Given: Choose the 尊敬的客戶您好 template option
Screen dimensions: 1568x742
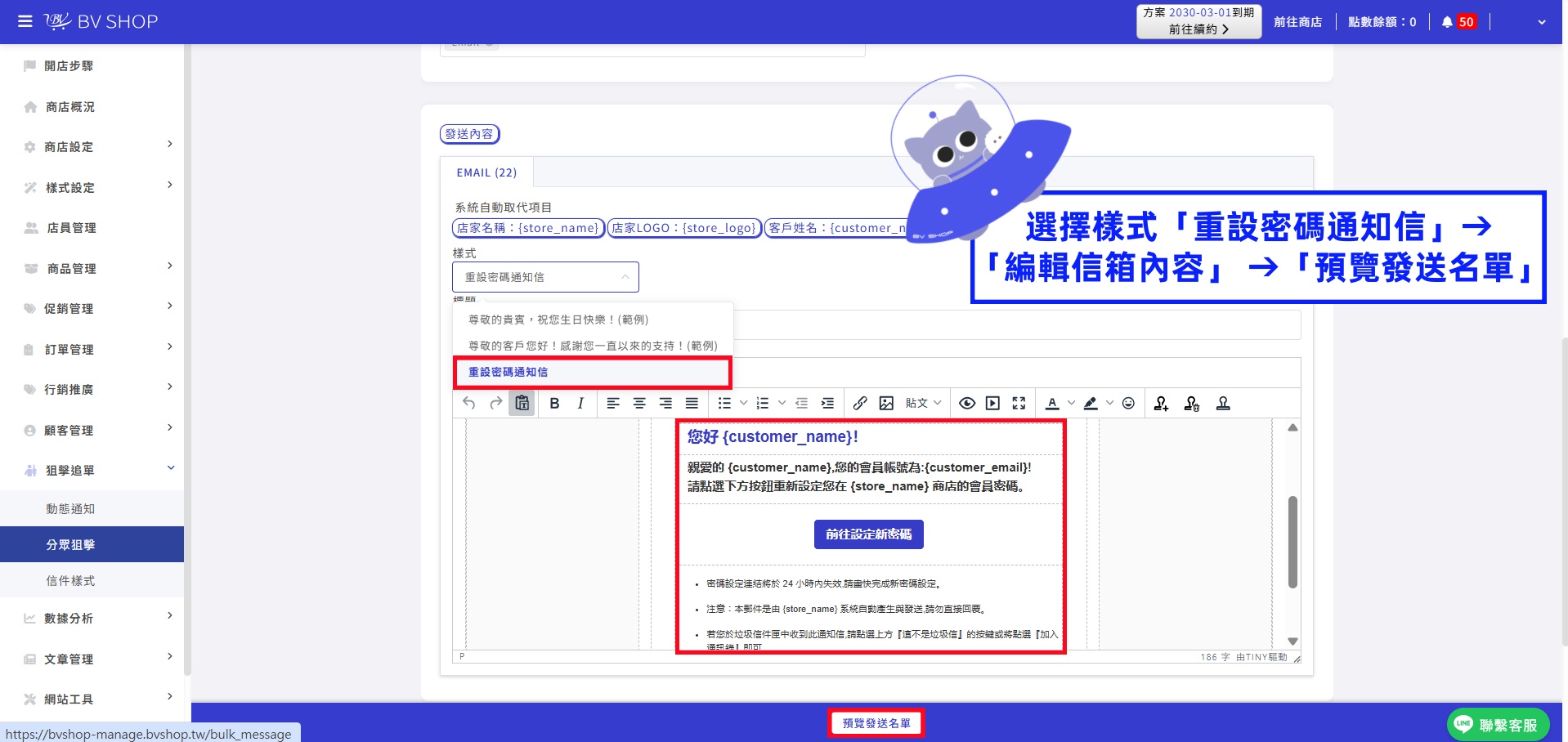Looking at the screenshot, I should coord(592,346).
